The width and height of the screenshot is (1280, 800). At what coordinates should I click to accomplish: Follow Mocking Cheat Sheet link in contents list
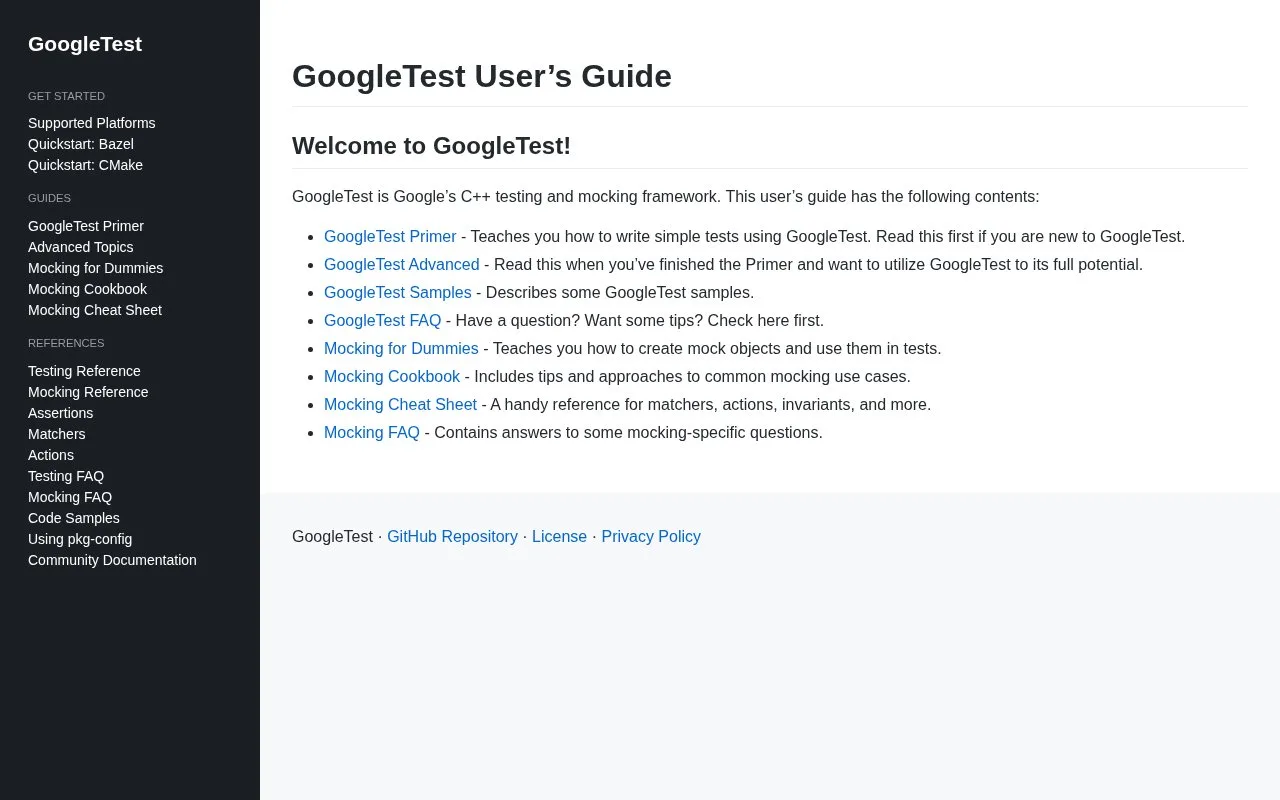[400, 405]
